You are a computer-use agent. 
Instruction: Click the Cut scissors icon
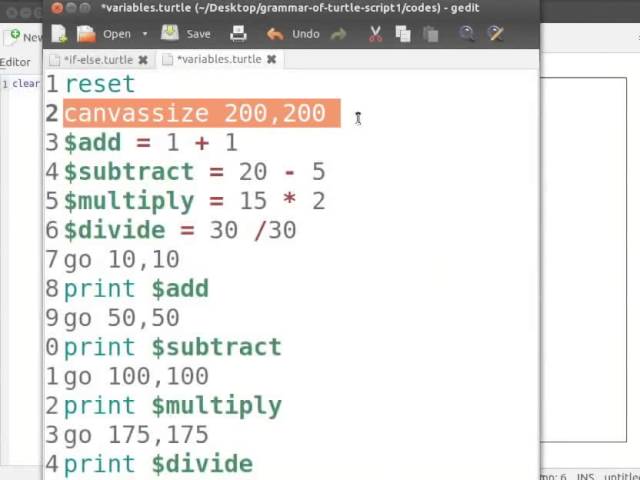click(x=375, y=34)
